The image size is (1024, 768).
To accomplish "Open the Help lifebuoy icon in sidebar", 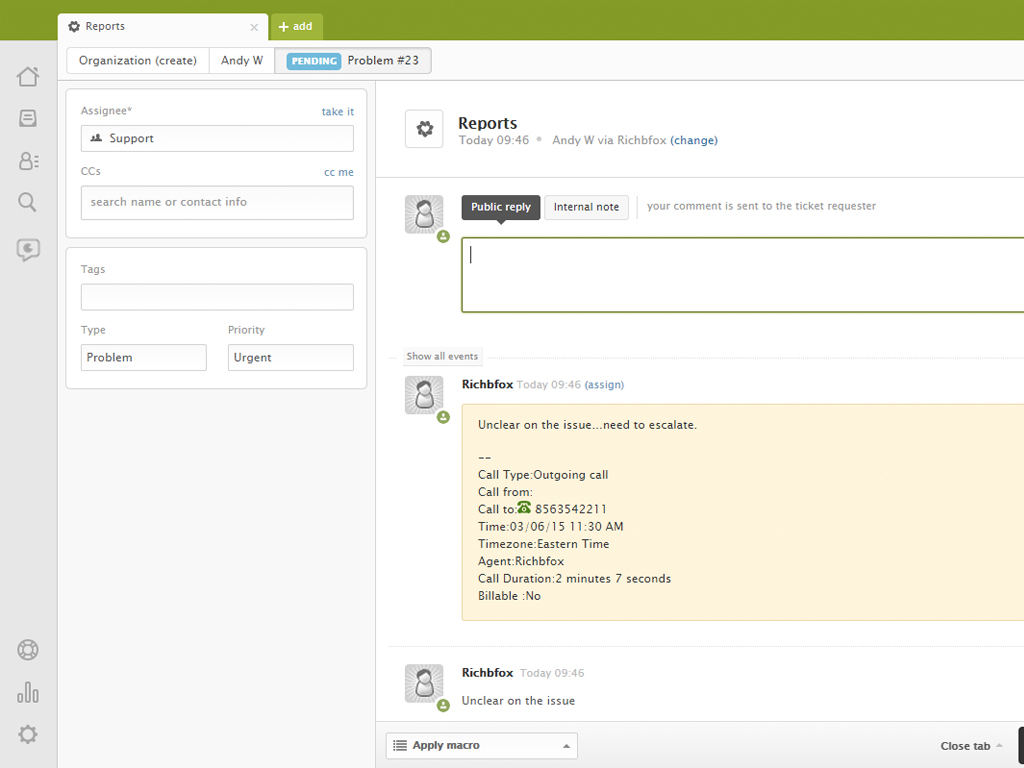I will click(28, 650).
